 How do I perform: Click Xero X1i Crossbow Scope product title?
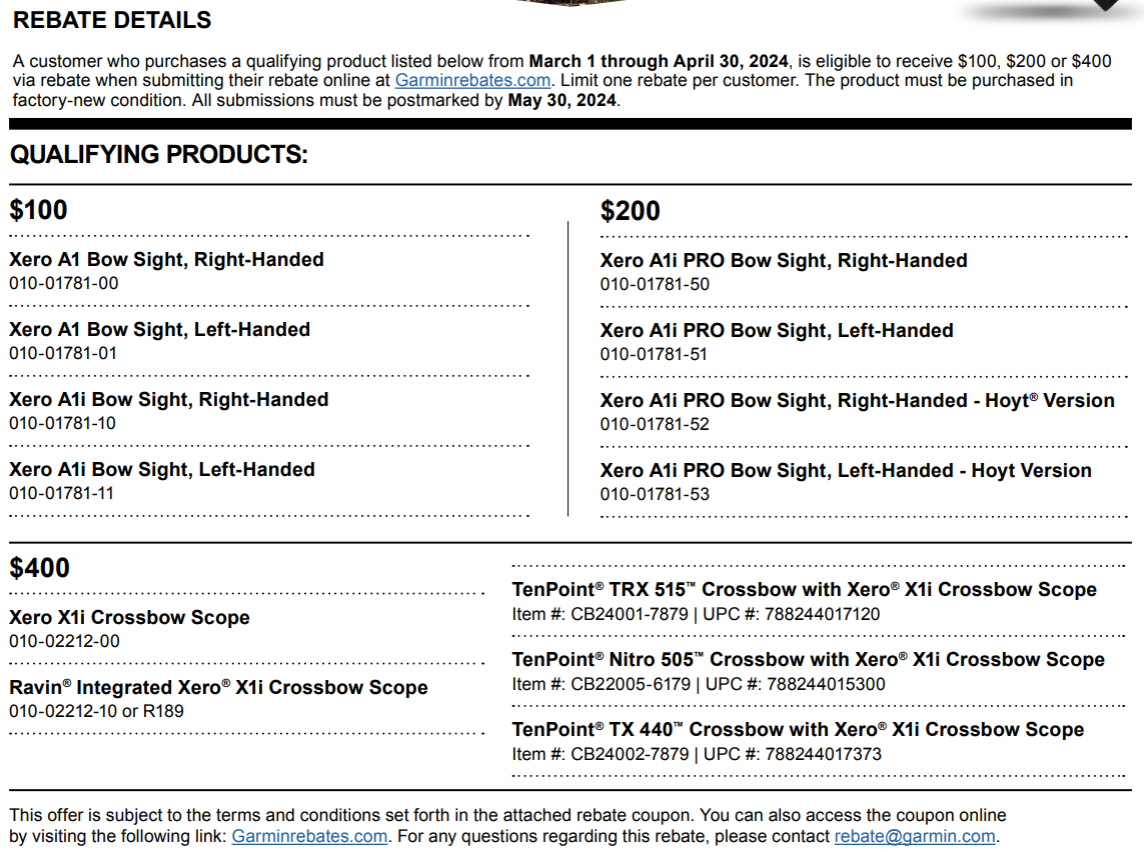point(129,618)
